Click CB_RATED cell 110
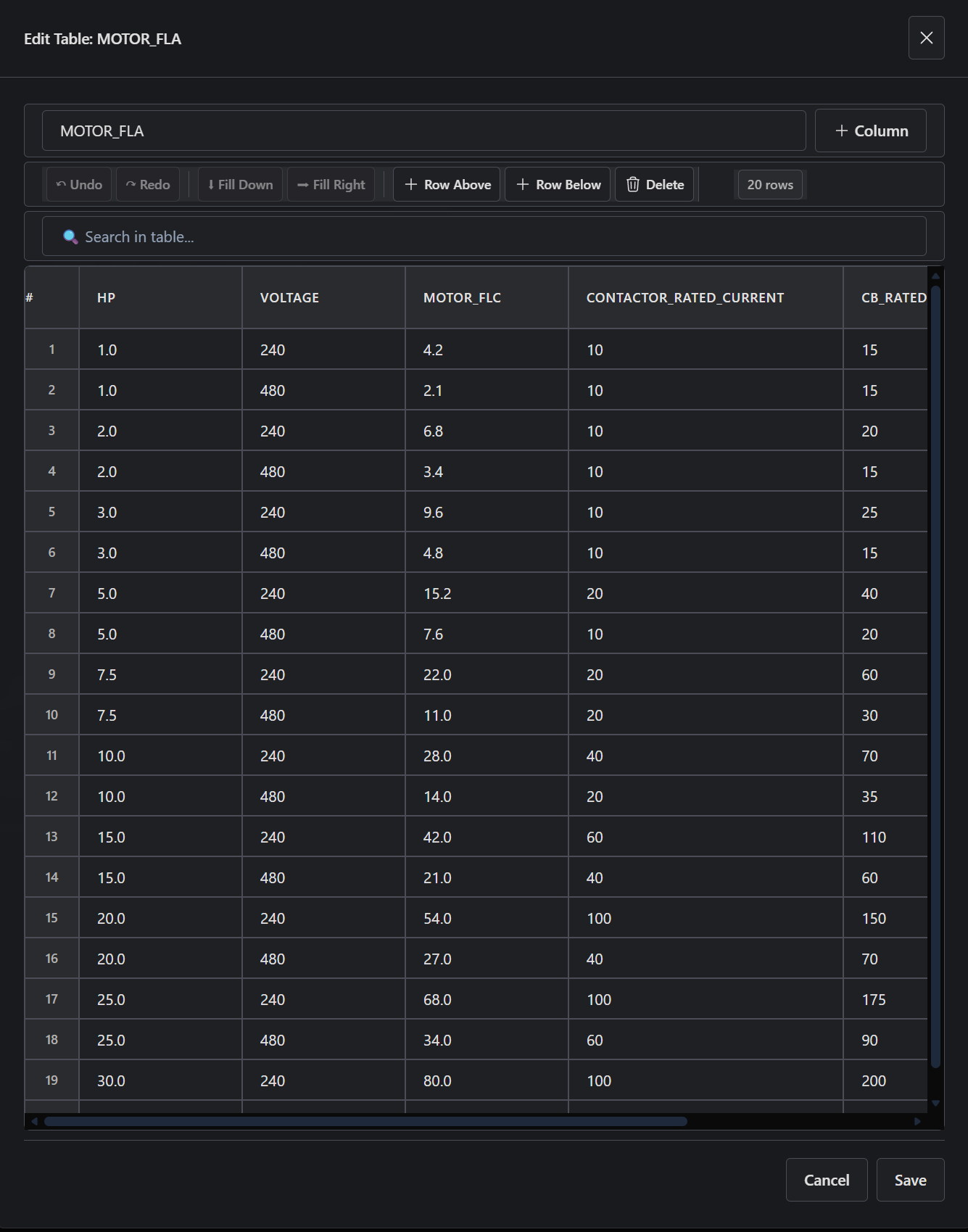 click(885, 837)
